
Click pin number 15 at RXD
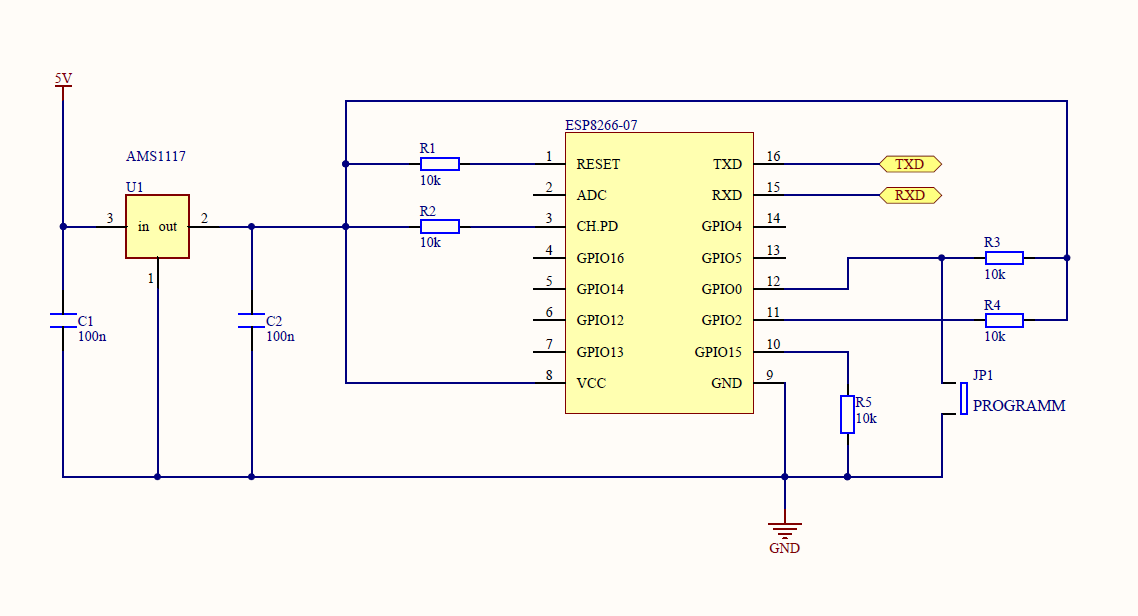(774, 187)
